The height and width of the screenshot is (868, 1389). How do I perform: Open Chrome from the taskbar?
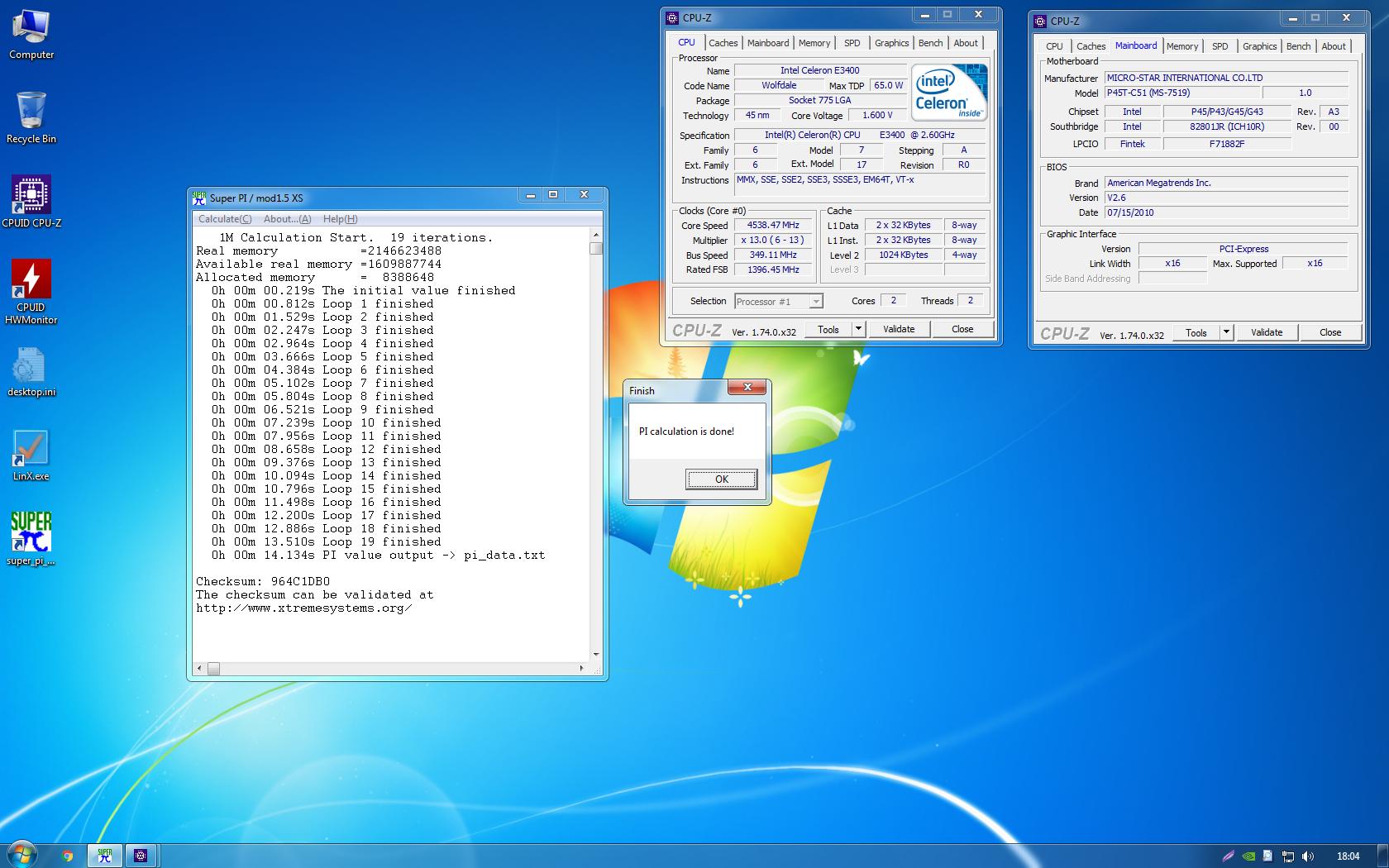(x=68, y=856)
